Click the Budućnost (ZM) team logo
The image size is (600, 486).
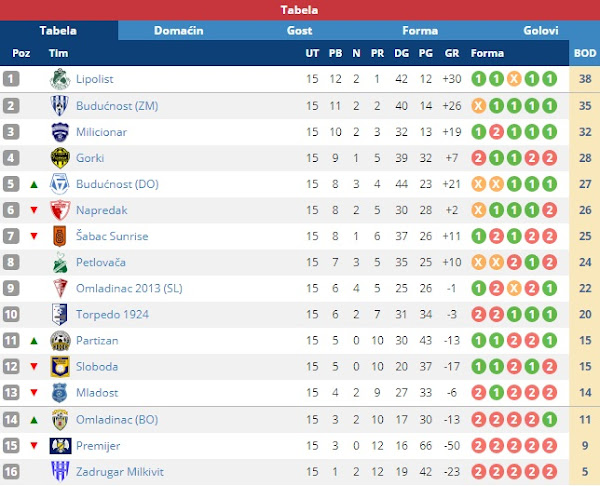click(x=60, y=106)
